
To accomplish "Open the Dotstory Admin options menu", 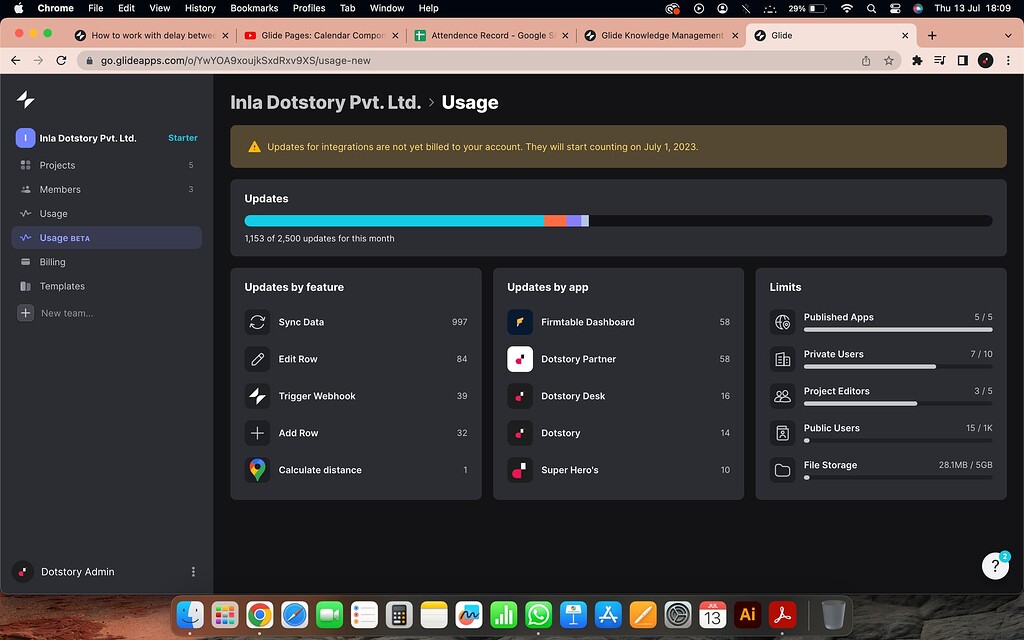I will pyautogui.click(x=193, y=571).
